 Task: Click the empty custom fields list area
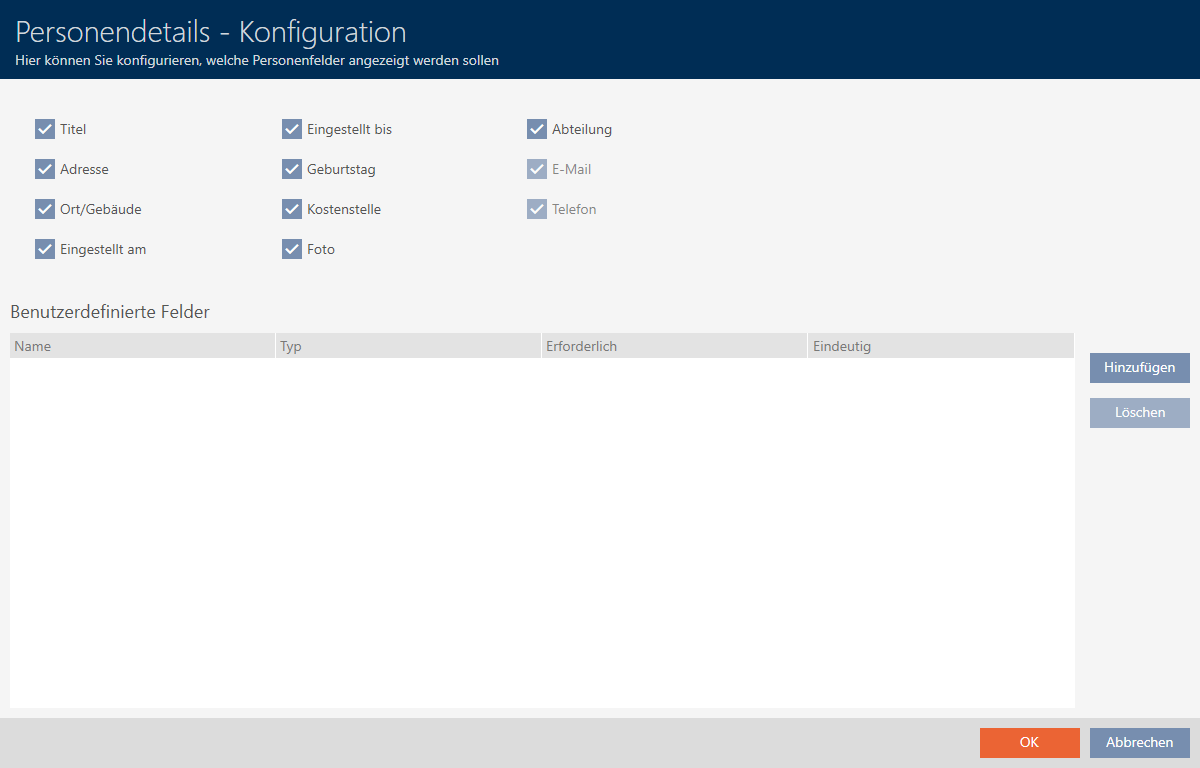click(x=542, y=532)
